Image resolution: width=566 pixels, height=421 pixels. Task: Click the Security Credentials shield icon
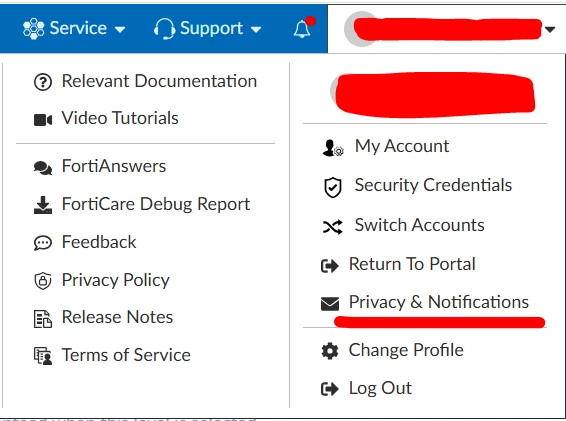(332, 187)
